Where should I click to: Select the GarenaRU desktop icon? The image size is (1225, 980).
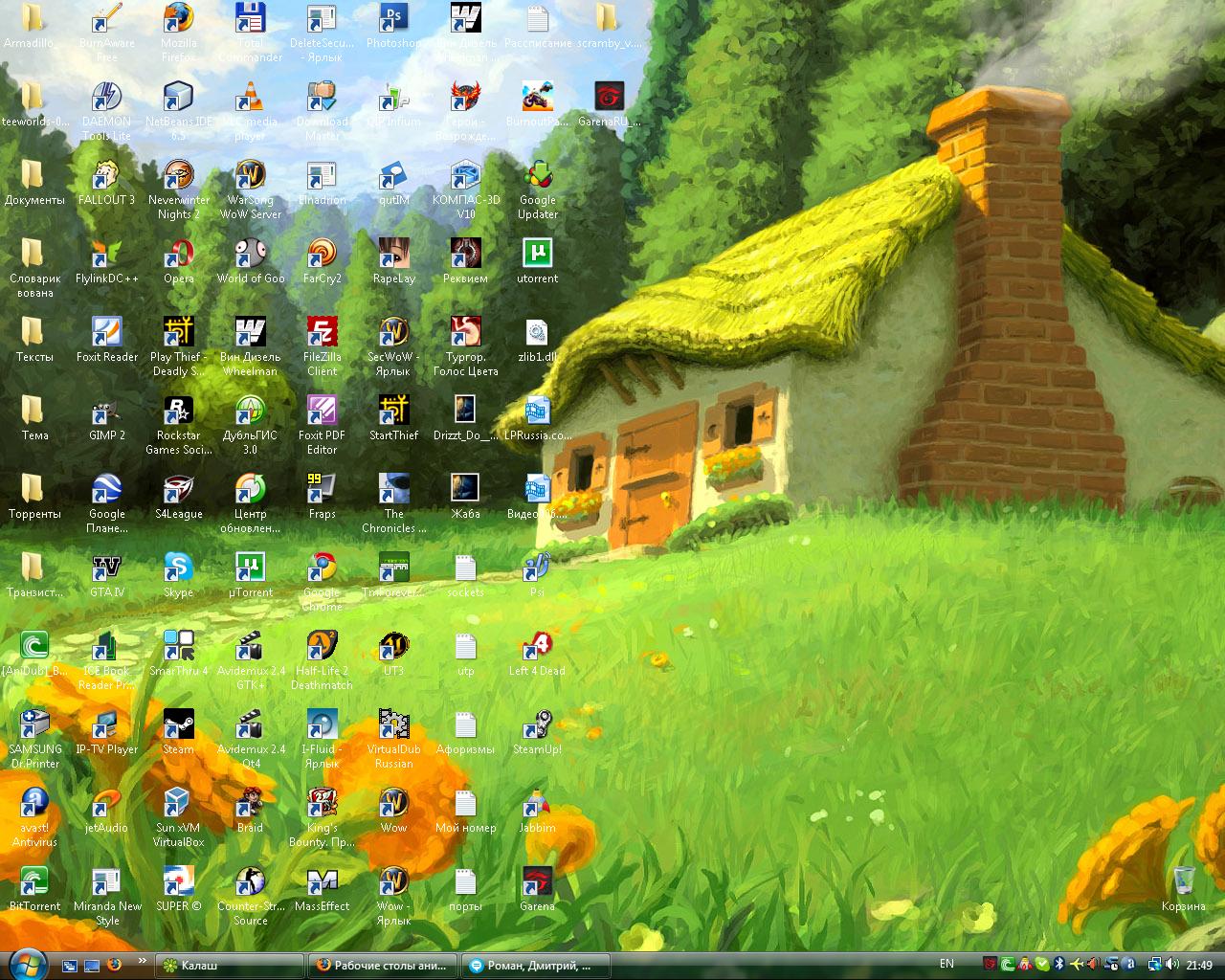[610, 104]
